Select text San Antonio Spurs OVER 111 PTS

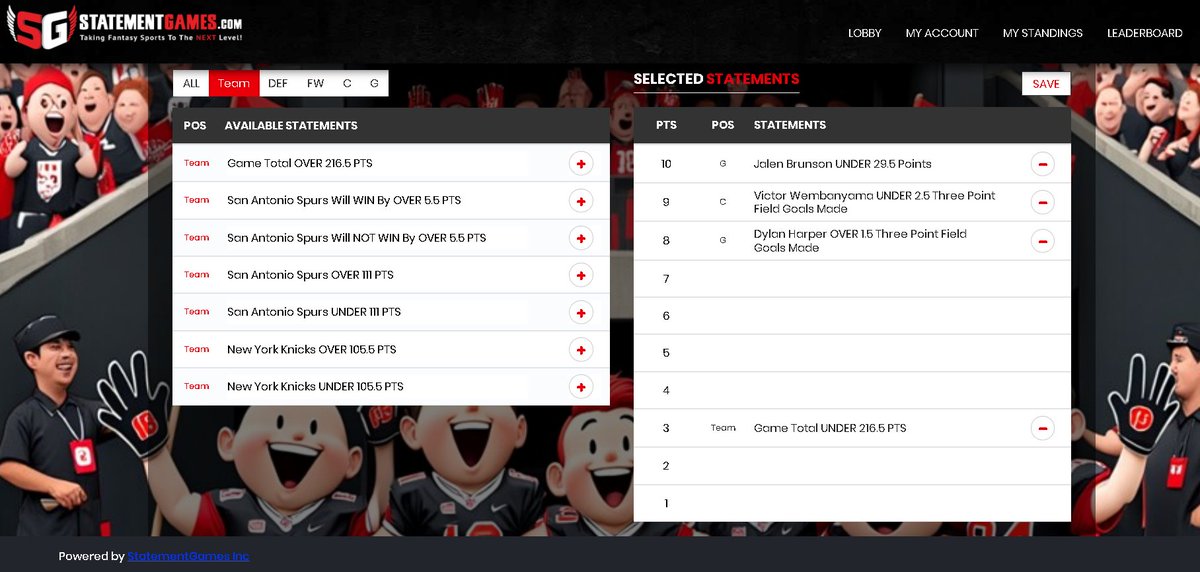click(311, 275)
